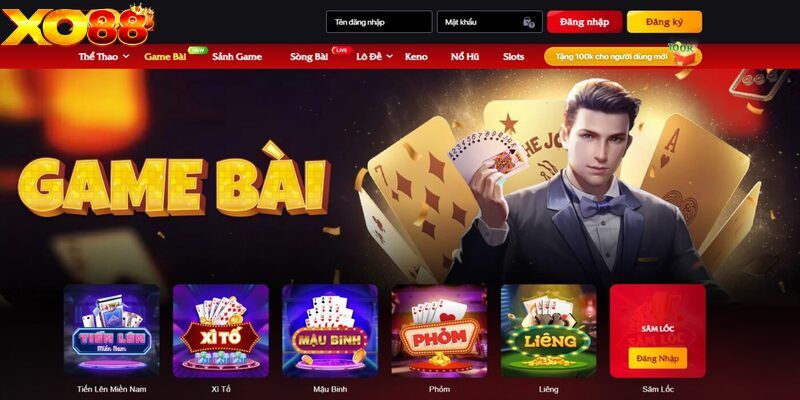Click Đăng Nhập on Sâm Lốc card
Image resolution: width=800 pixels, height=400 pixels.
click(658, 358)
